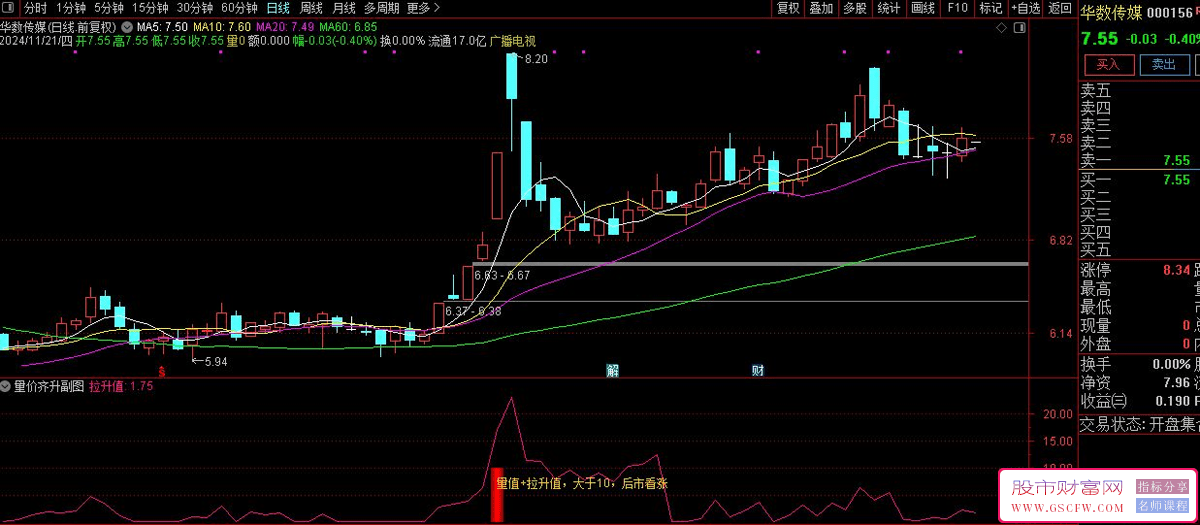The width and height of the screenshot is (1200, 525).
Task: Click the 标记 mark button
Action: 990,8
